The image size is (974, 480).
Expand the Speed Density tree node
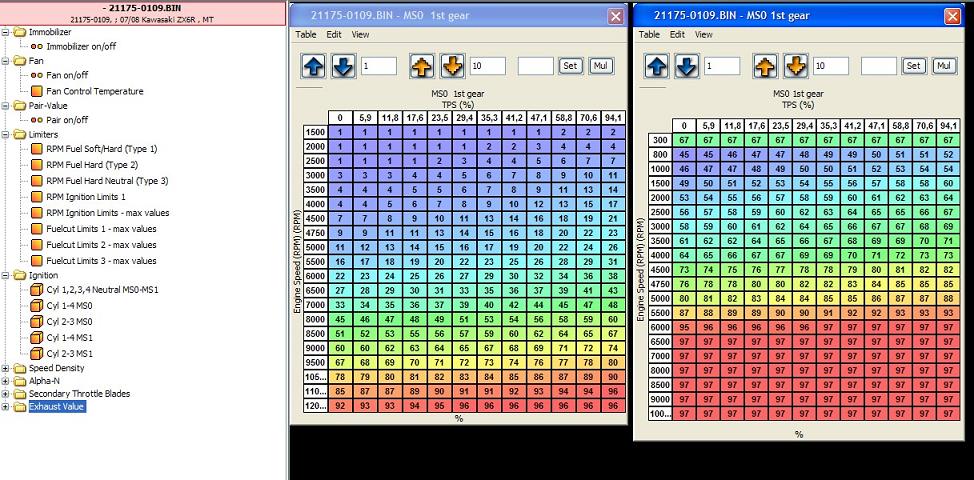tap(7, 368)
